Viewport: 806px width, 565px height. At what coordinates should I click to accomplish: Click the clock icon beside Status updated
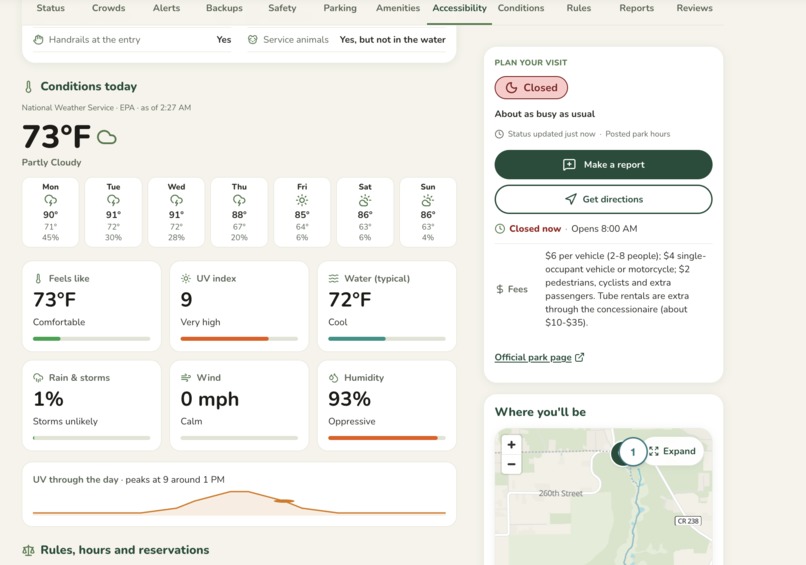[499, 134]
